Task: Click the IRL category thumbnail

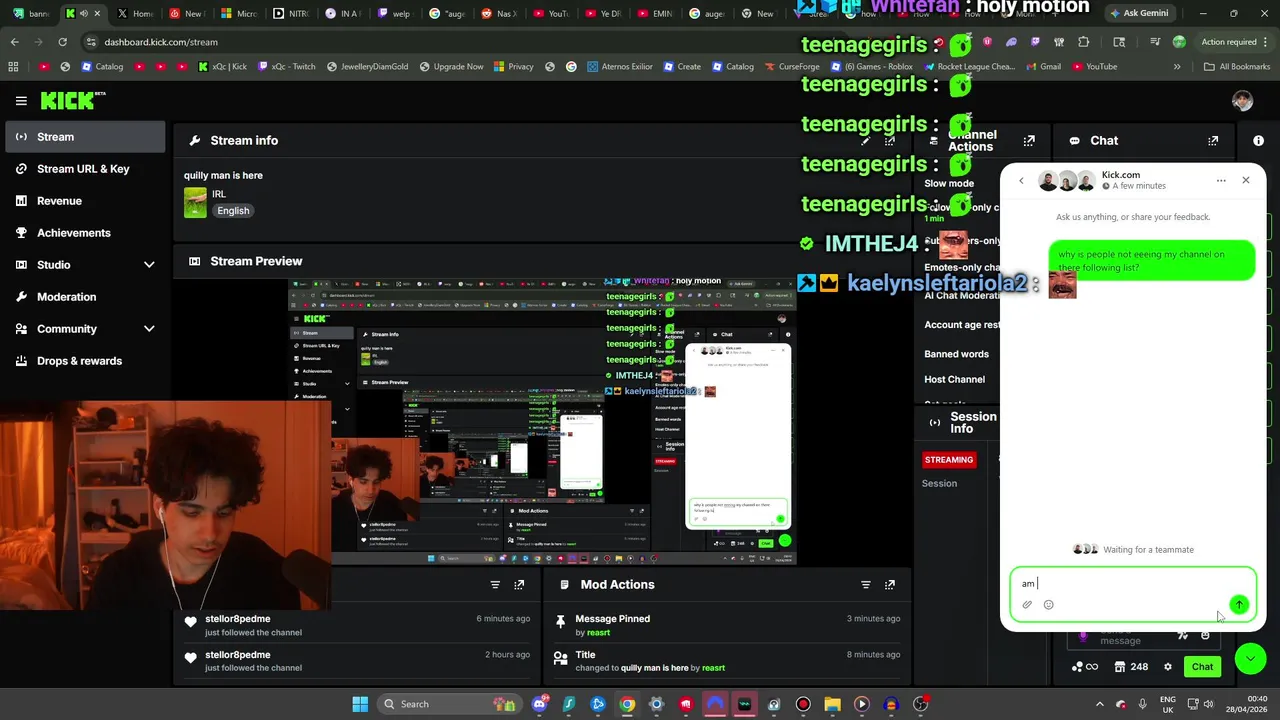Action: click(195, 202)
